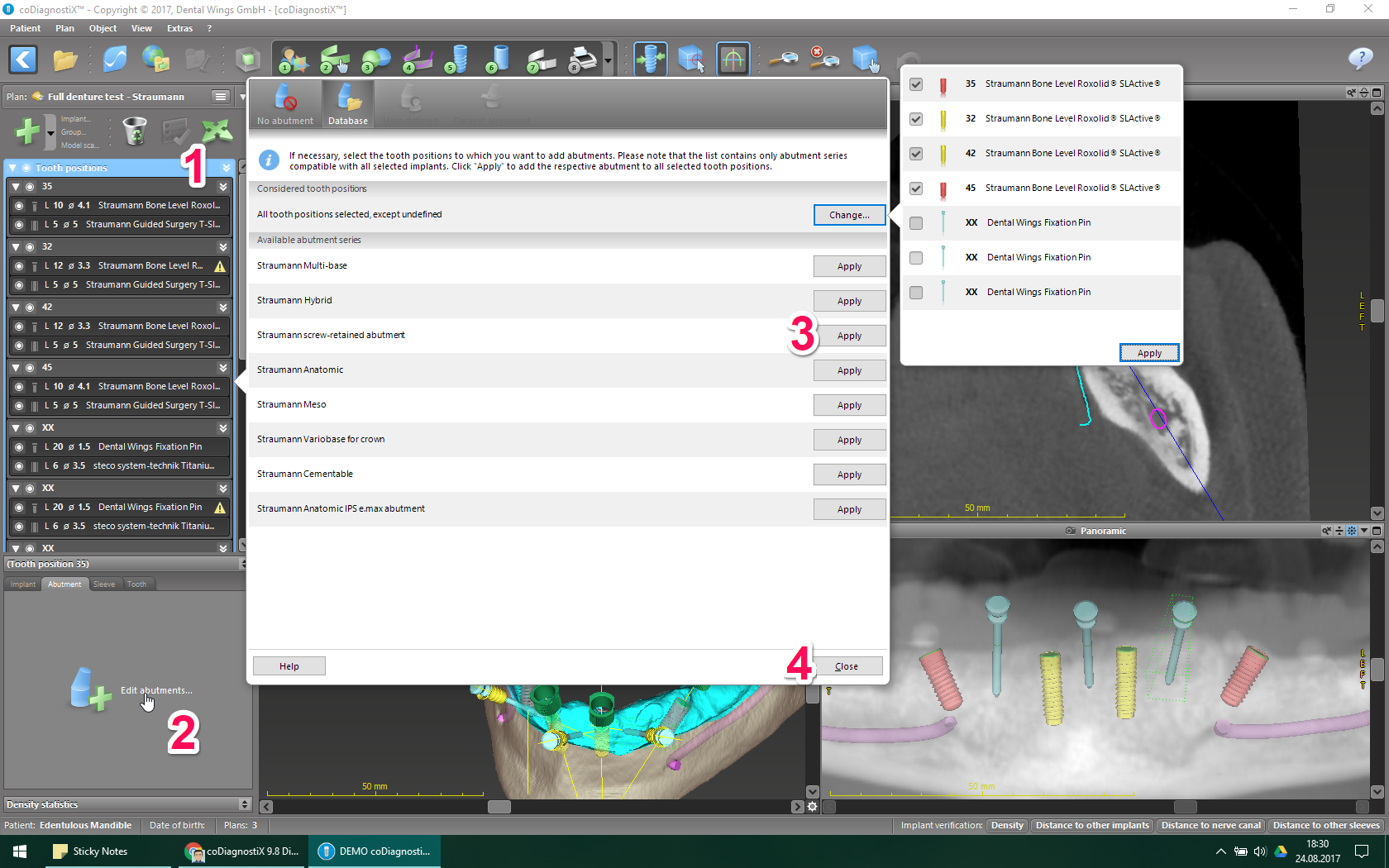Click the magnifier with red X icon

click(822, 59)
